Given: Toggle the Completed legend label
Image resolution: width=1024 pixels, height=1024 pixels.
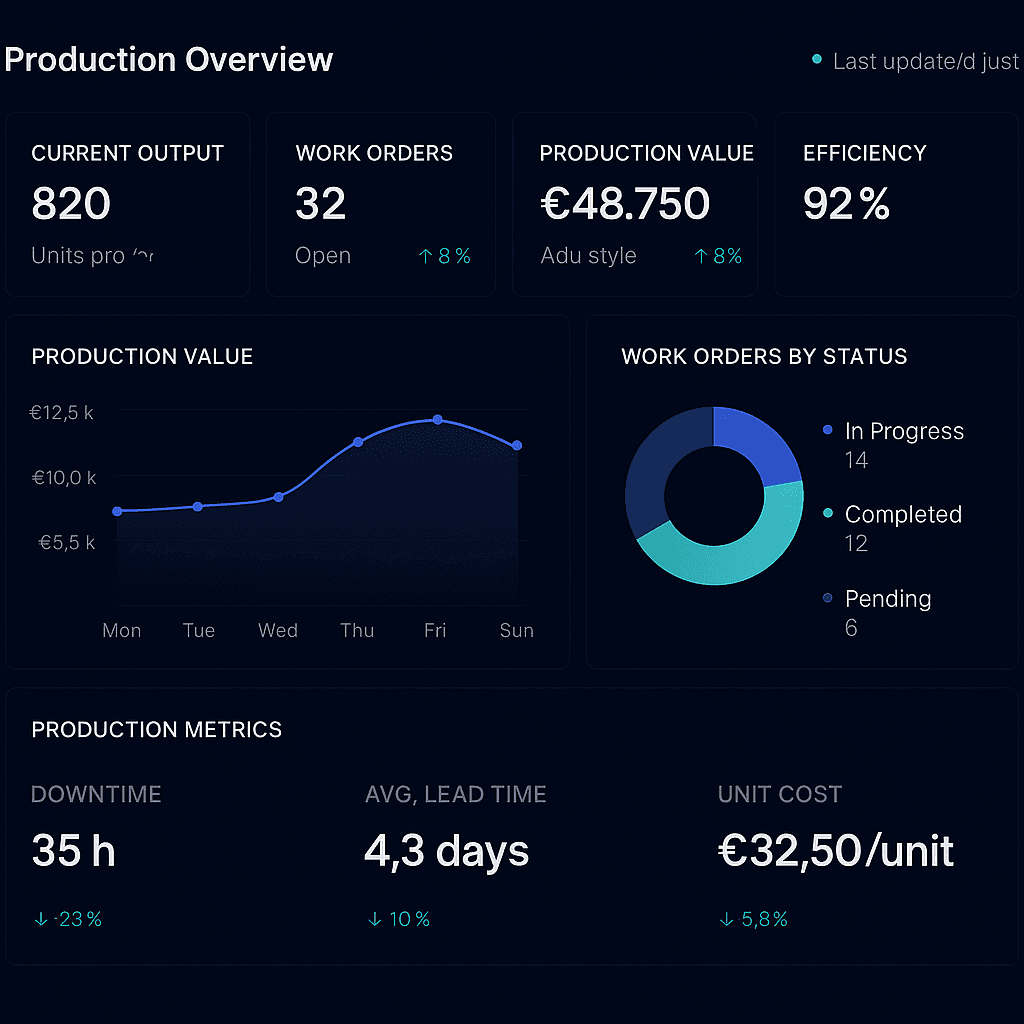Looking at the screenshot, I should click(x=903, y=514).
